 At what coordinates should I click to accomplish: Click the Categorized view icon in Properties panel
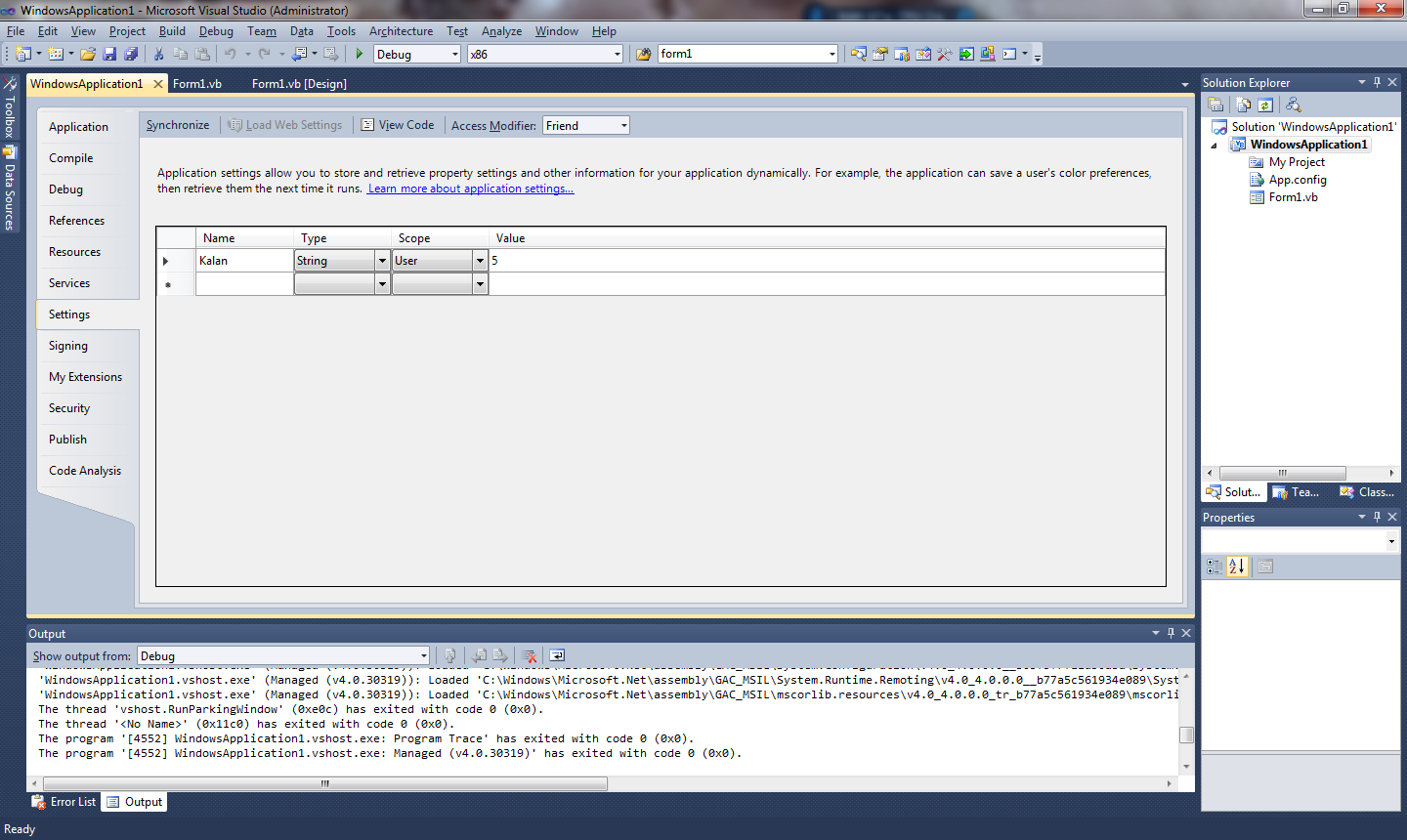pyautogui.click(x=1215, y=567)
